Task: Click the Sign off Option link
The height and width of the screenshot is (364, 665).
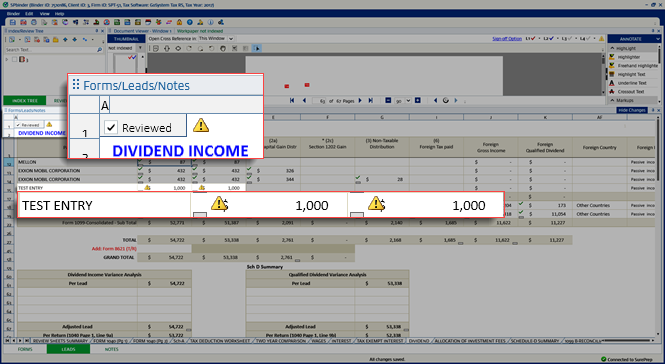Action: [x=507, y=39]
